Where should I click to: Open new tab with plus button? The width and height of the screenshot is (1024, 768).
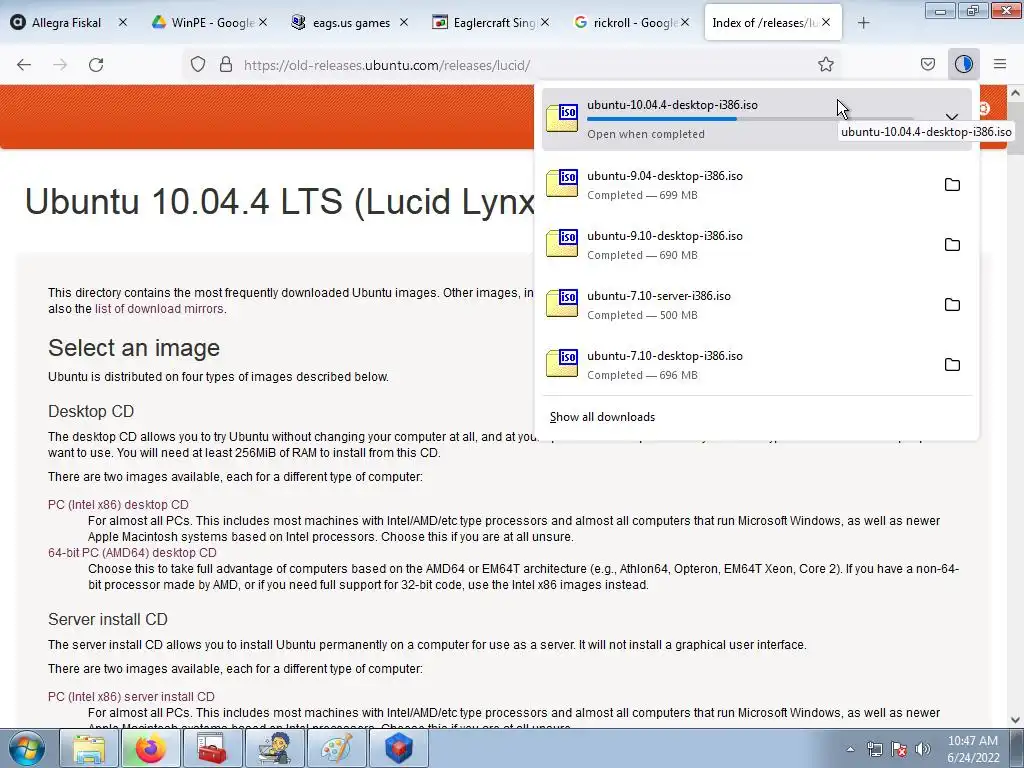click(x=863, y=23)
